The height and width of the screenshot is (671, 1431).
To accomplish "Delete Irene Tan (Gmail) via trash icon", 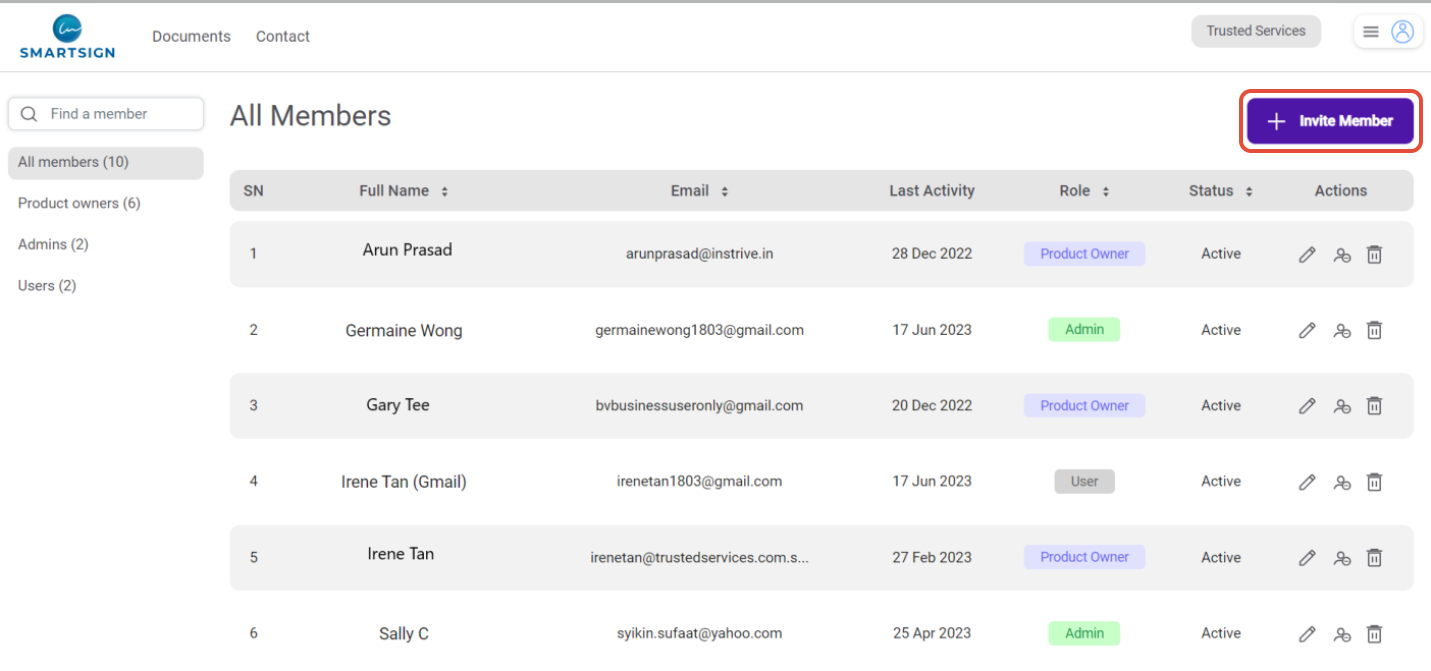I will [x=1374, y=482].
